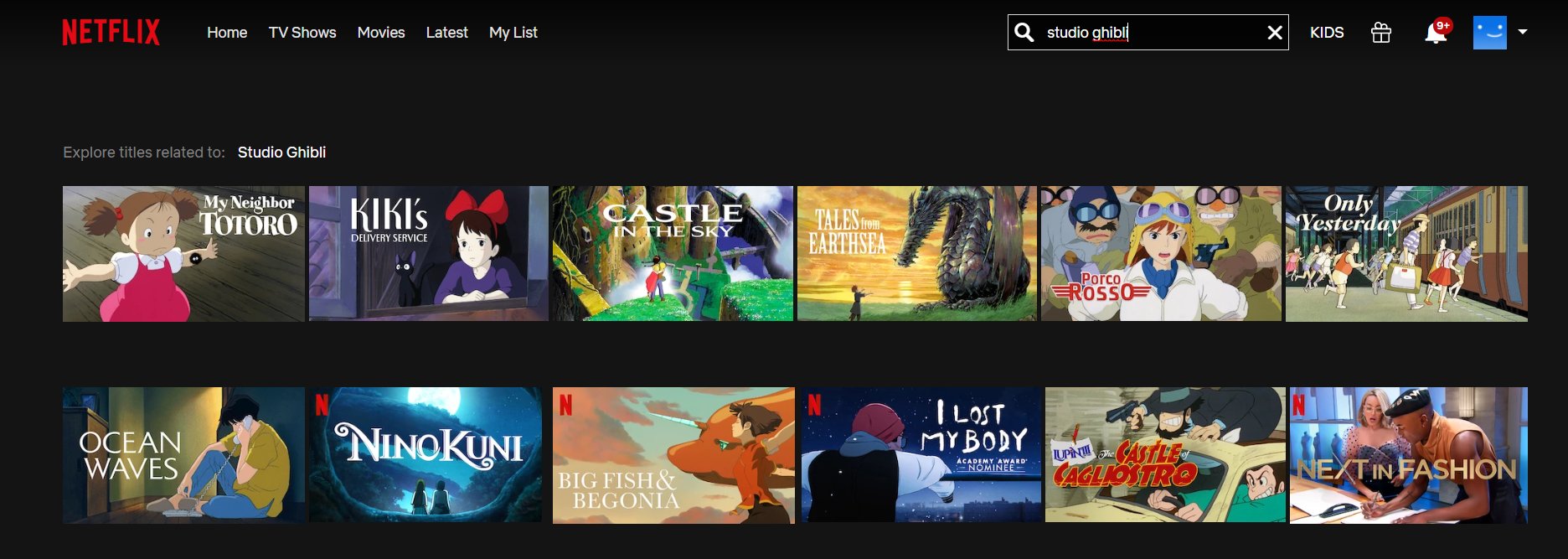Select the Porco Rosso thumbnail

[1161, 254]
